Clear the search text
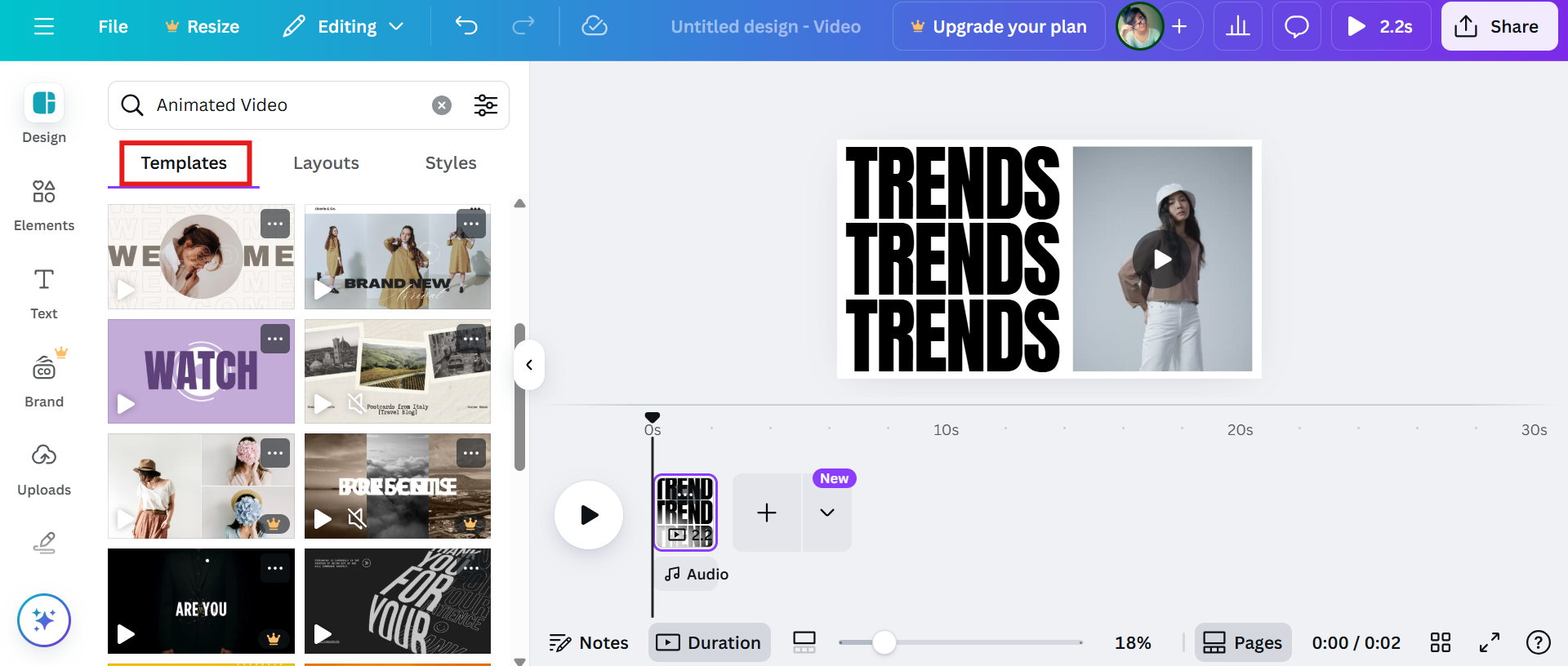The width and height of the screenshot is (1568, 666). pyautogui.click(x=442, y=105)
